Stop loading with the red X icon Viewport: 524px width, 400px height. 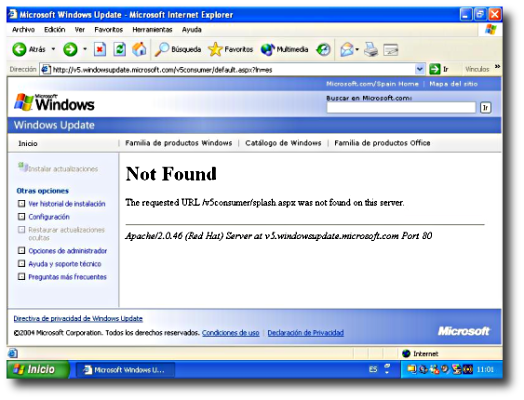click(x=100, y=49)
